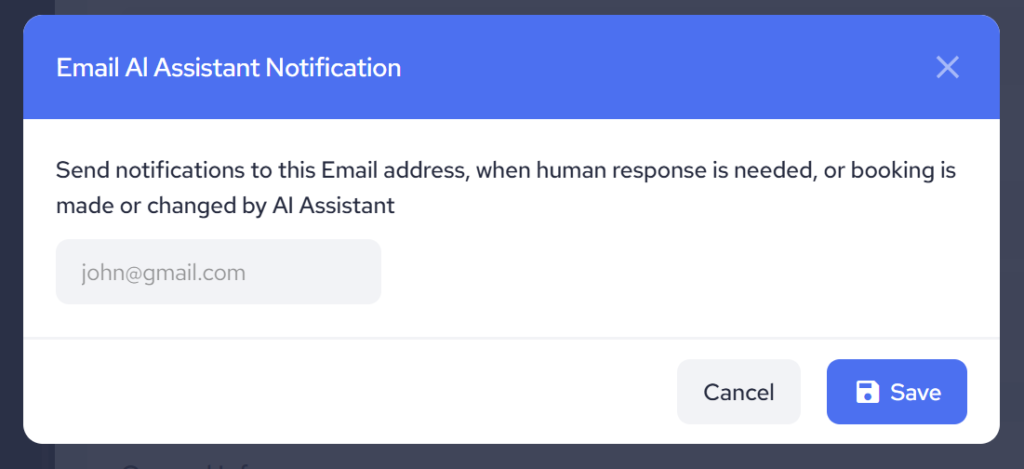This screenshot has height=469, width=1024.
Task: Focus the email address input field
Action: click(218, 272)
